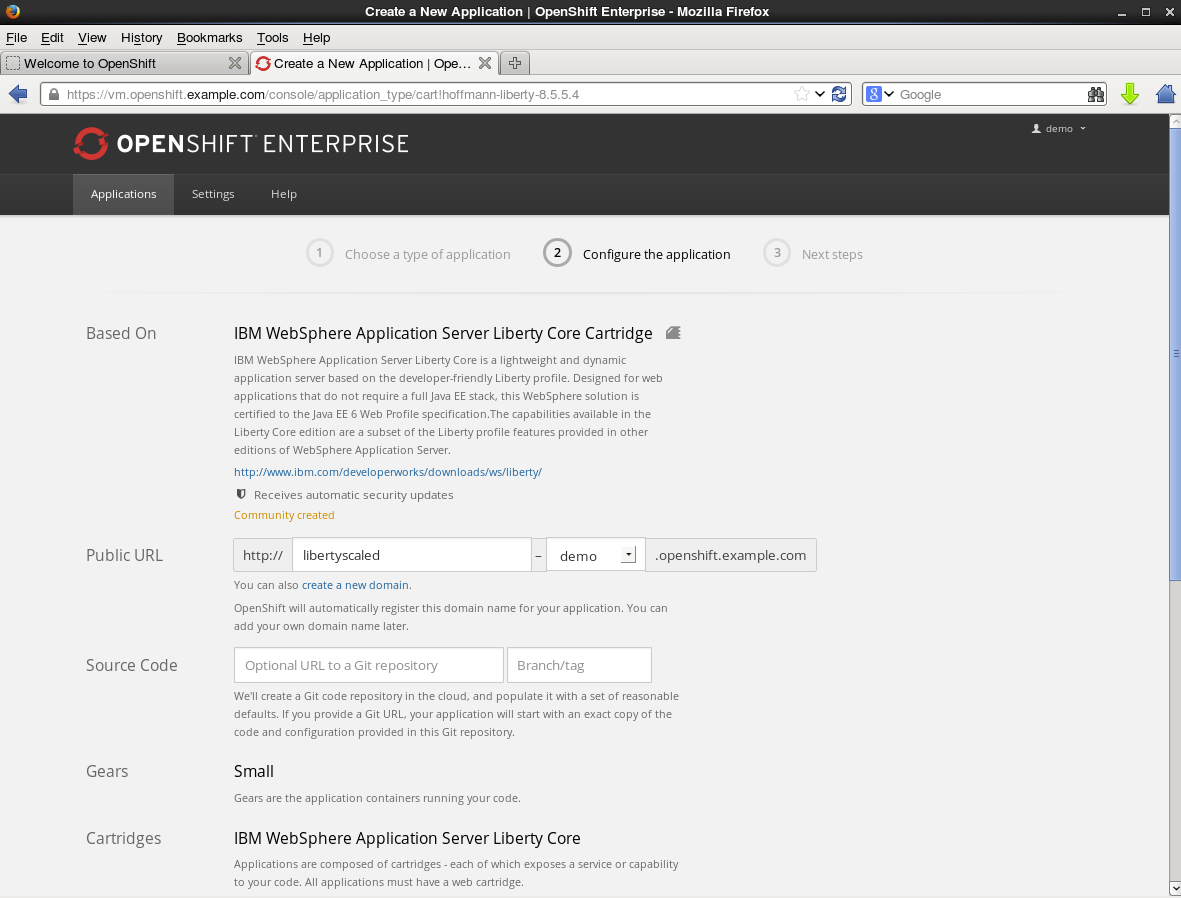The height and width of the screenshot is (898, 1181).
Task: Close the Create a New Application tab
Action: [485, 63]
